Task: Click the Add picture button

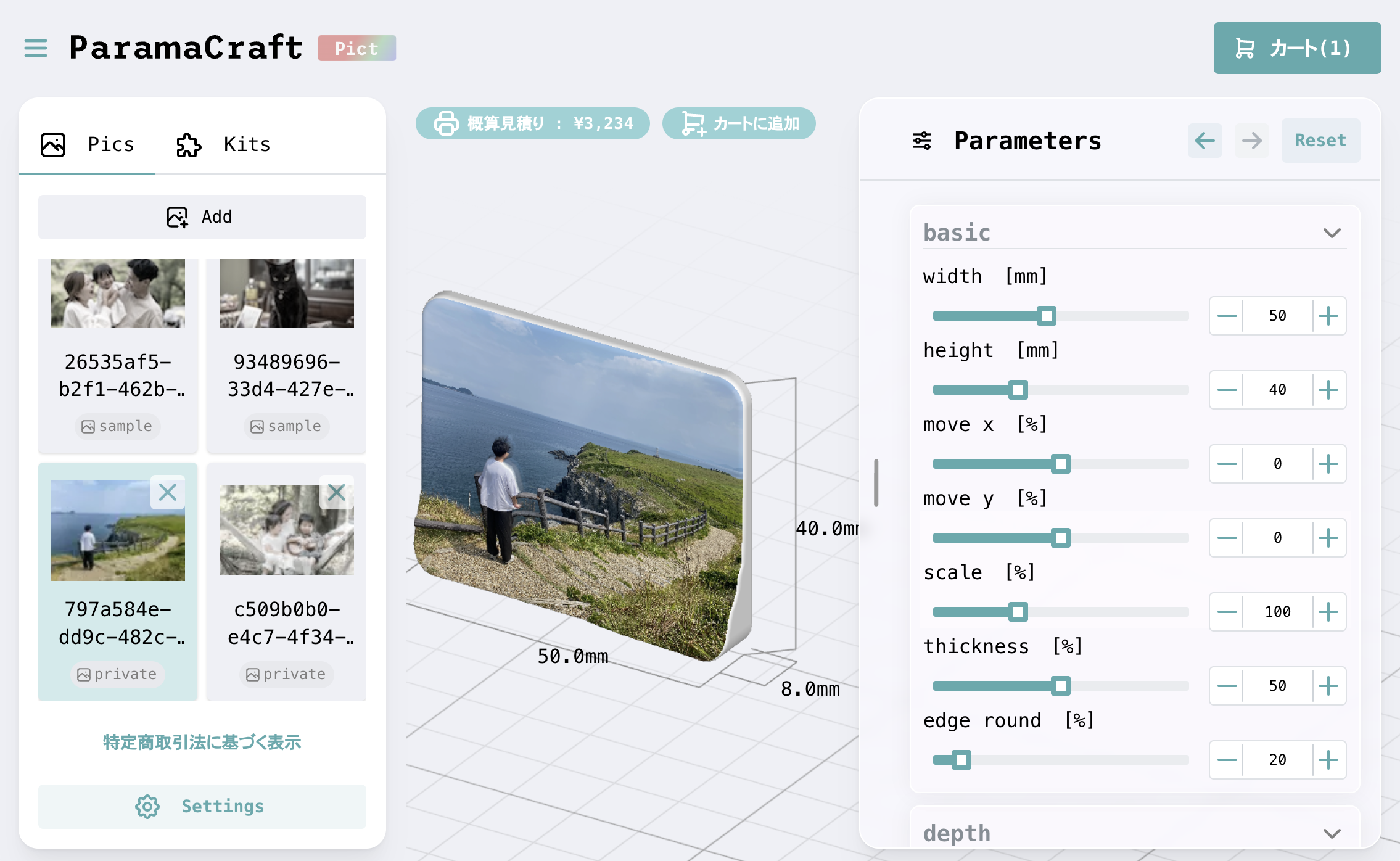Action: tap(202, 217)
